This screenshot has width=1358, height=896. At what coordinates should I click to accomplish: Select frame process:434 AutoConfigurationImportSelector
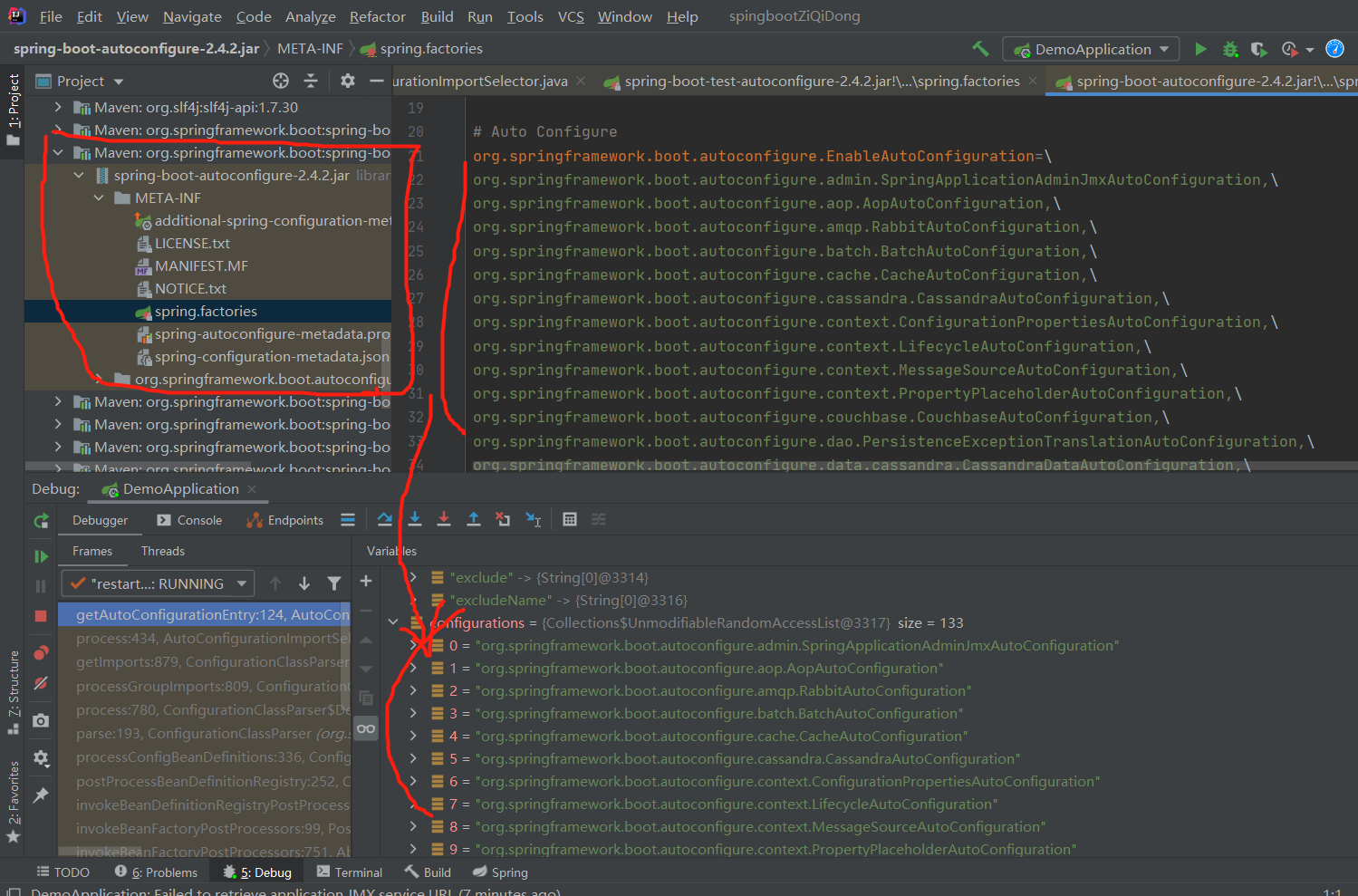(x=205, y=639)
